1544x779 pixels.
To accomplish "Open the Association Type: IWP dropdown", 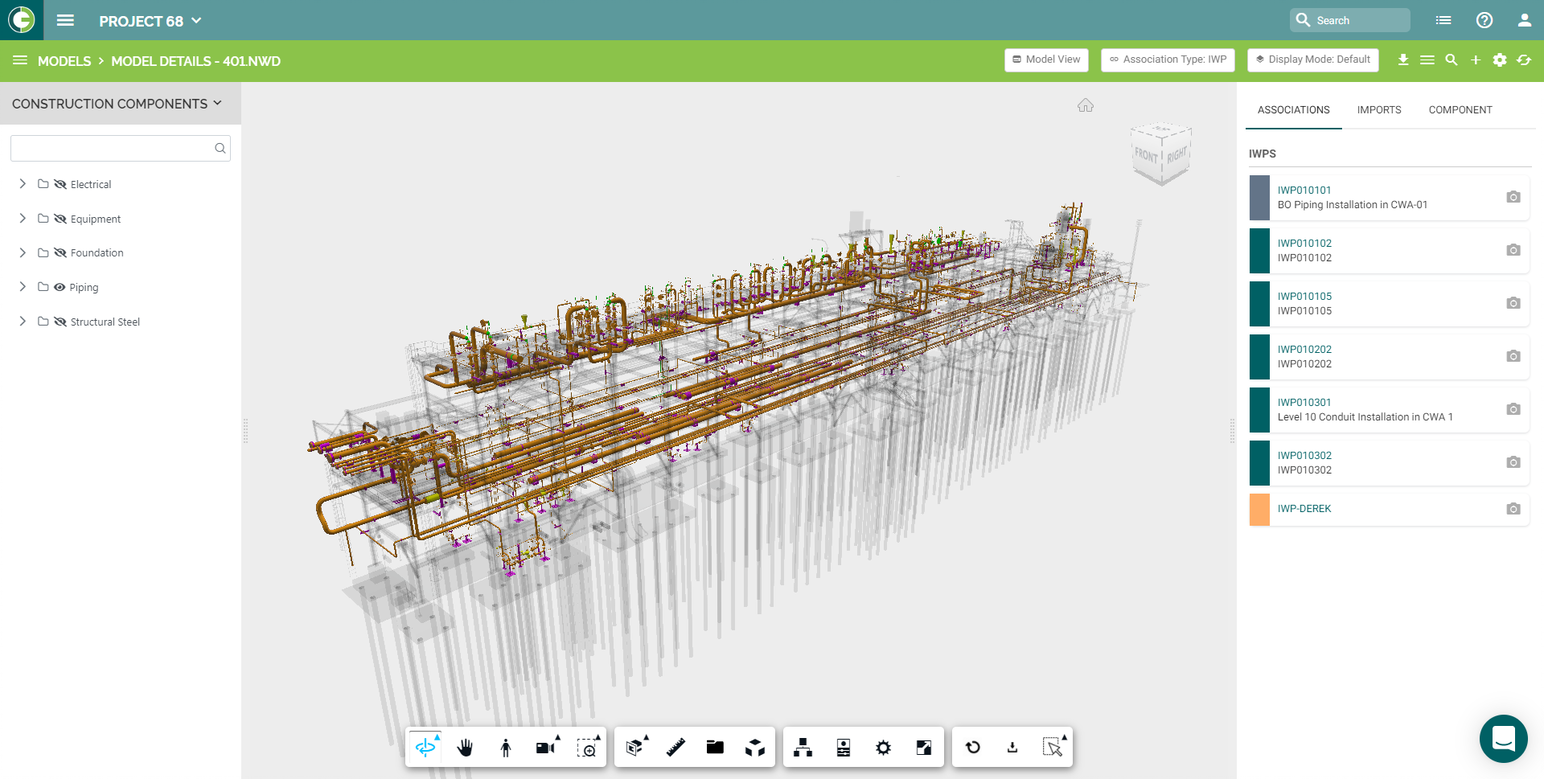I will point(1167,59).
